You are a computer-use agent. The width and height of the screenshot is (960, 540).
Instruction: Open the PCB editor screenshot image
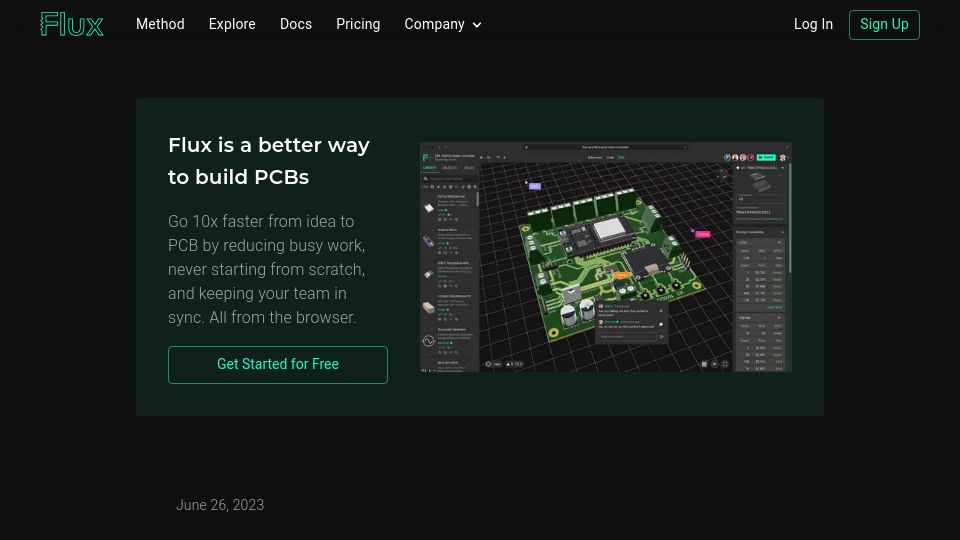(606, 257)
